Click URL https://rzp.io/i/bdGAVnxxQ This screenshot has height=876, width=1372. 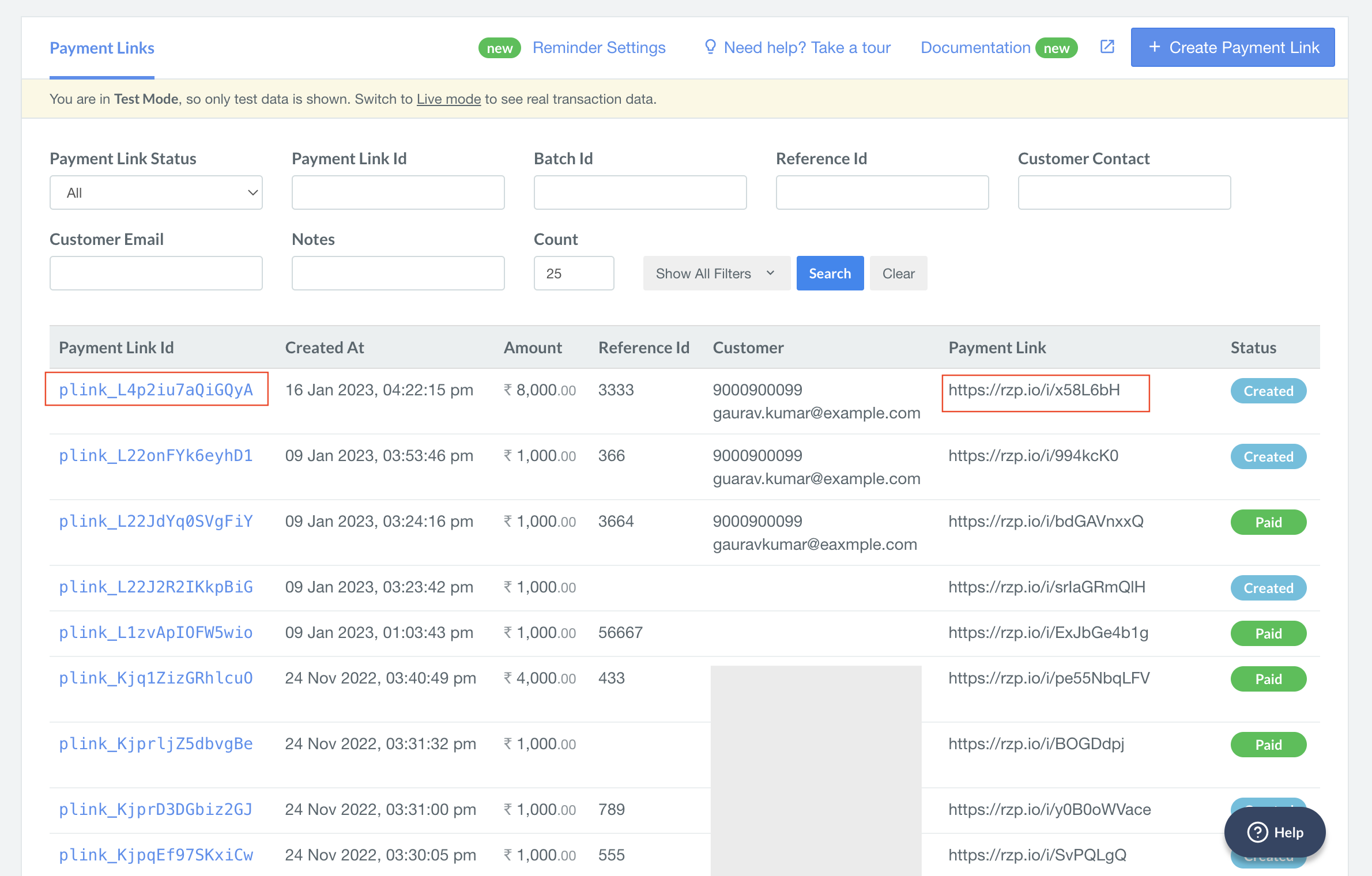click(x=1046, y=521)
